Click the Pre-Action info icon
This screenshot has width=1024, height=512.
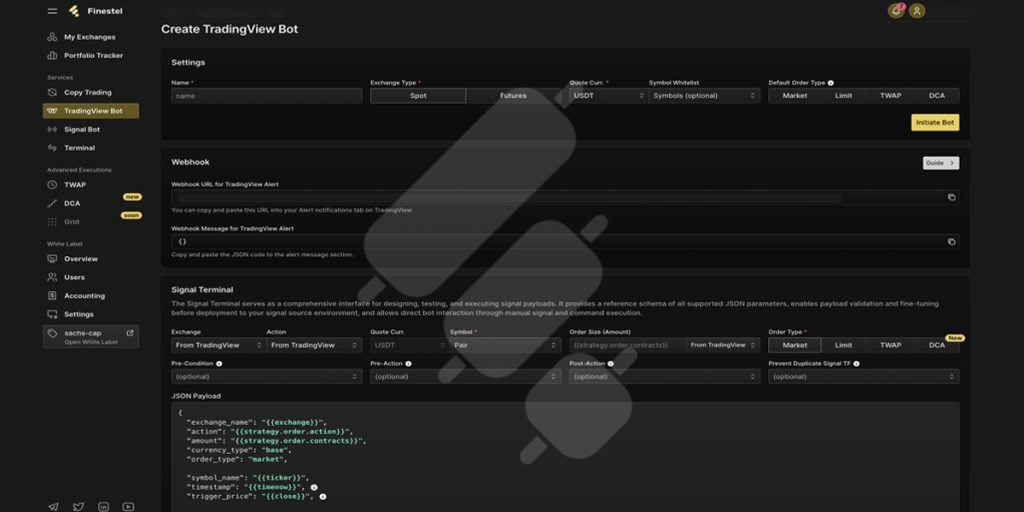[408, 364]
